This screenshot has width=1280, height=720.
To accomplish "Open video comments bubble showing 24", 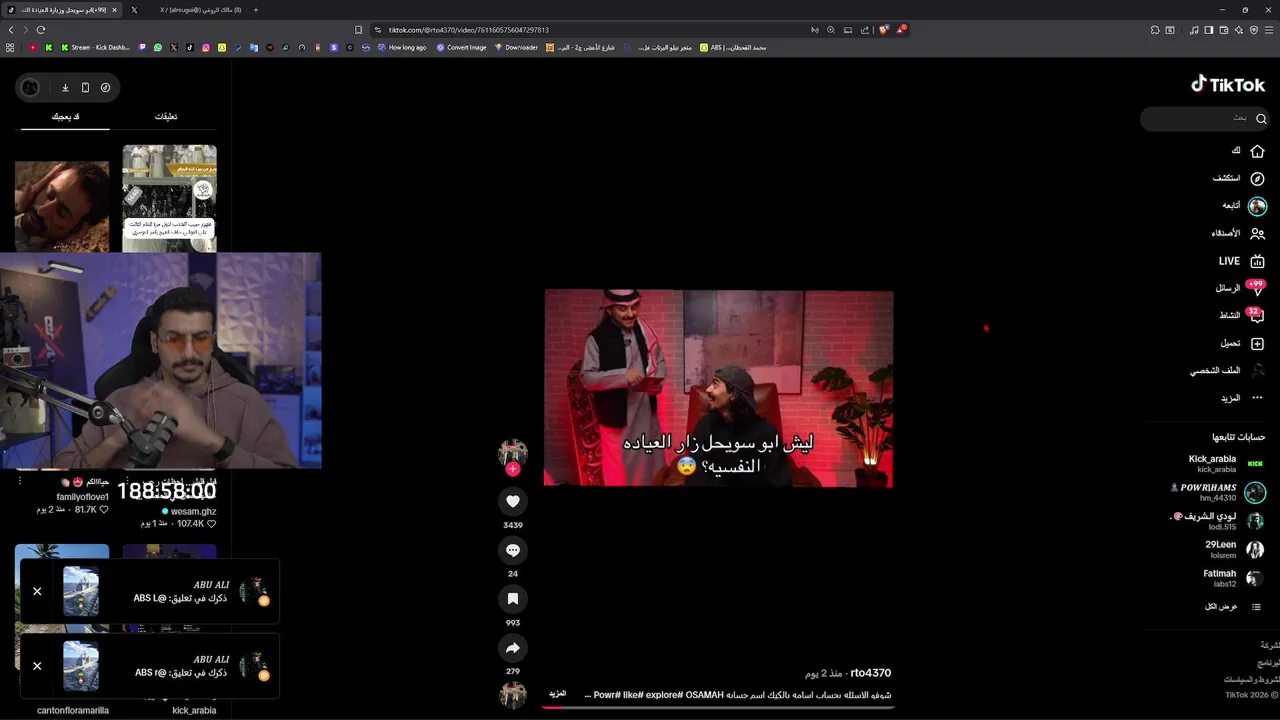I will 513,550.
